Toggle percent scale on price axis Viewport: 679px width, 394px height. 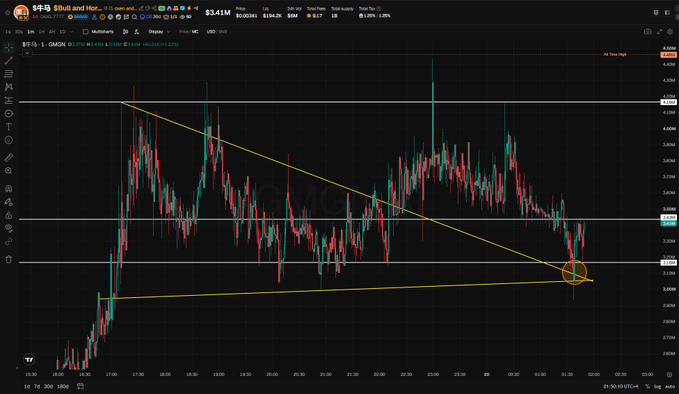pyautogui.click(x=647, y=386)
